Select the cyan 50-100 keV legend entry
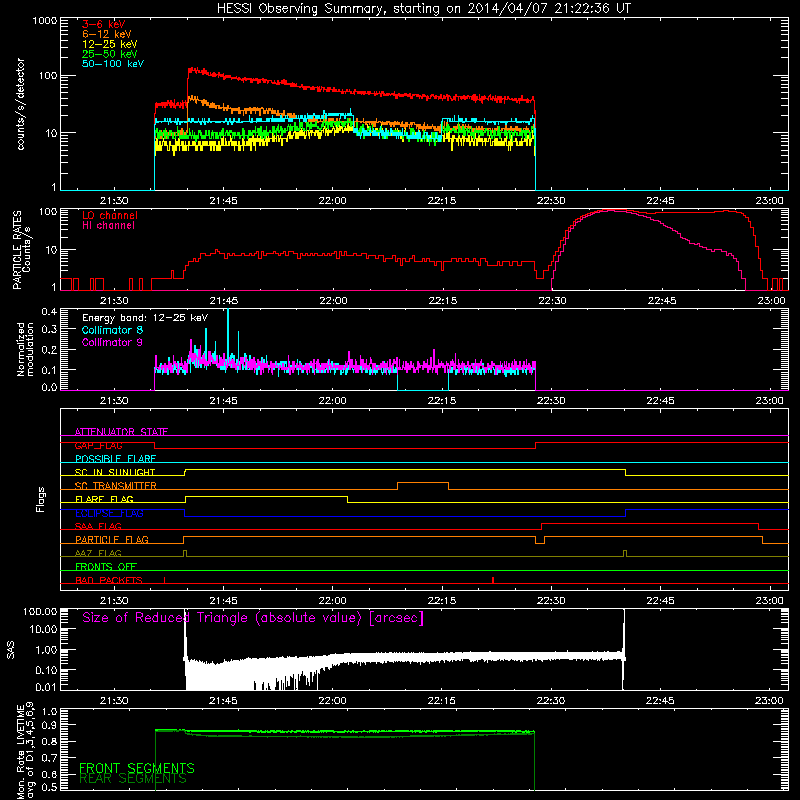The image size is (800, 800). [x=113, y=64]
